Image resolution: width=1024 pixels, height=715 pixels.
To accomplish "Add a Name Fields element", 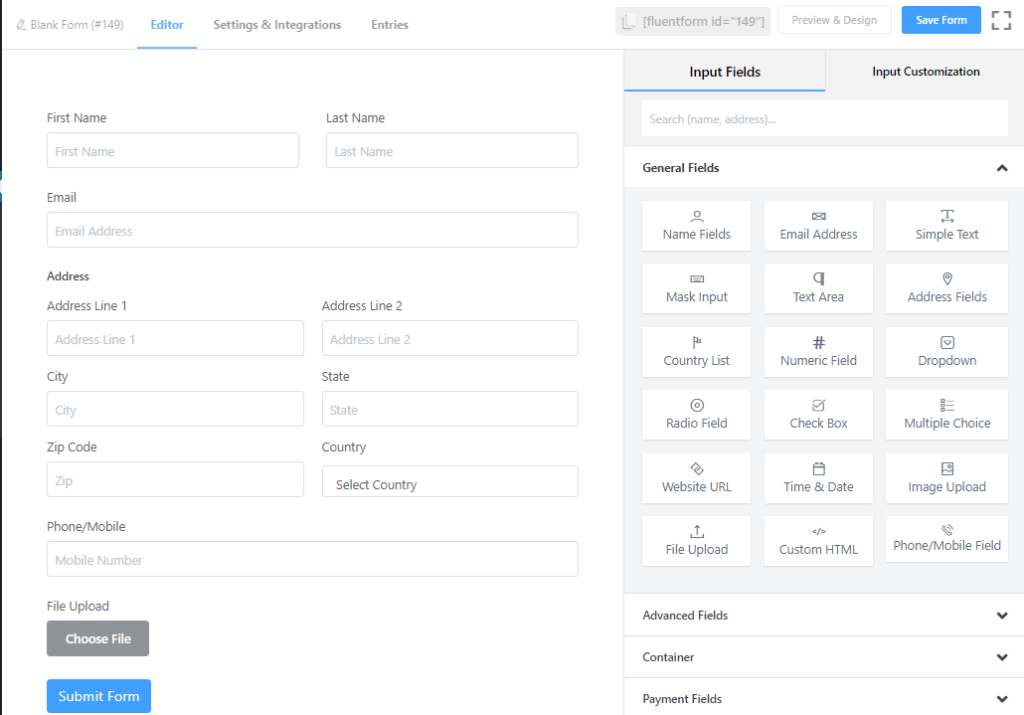I will (x=696, y=225).
